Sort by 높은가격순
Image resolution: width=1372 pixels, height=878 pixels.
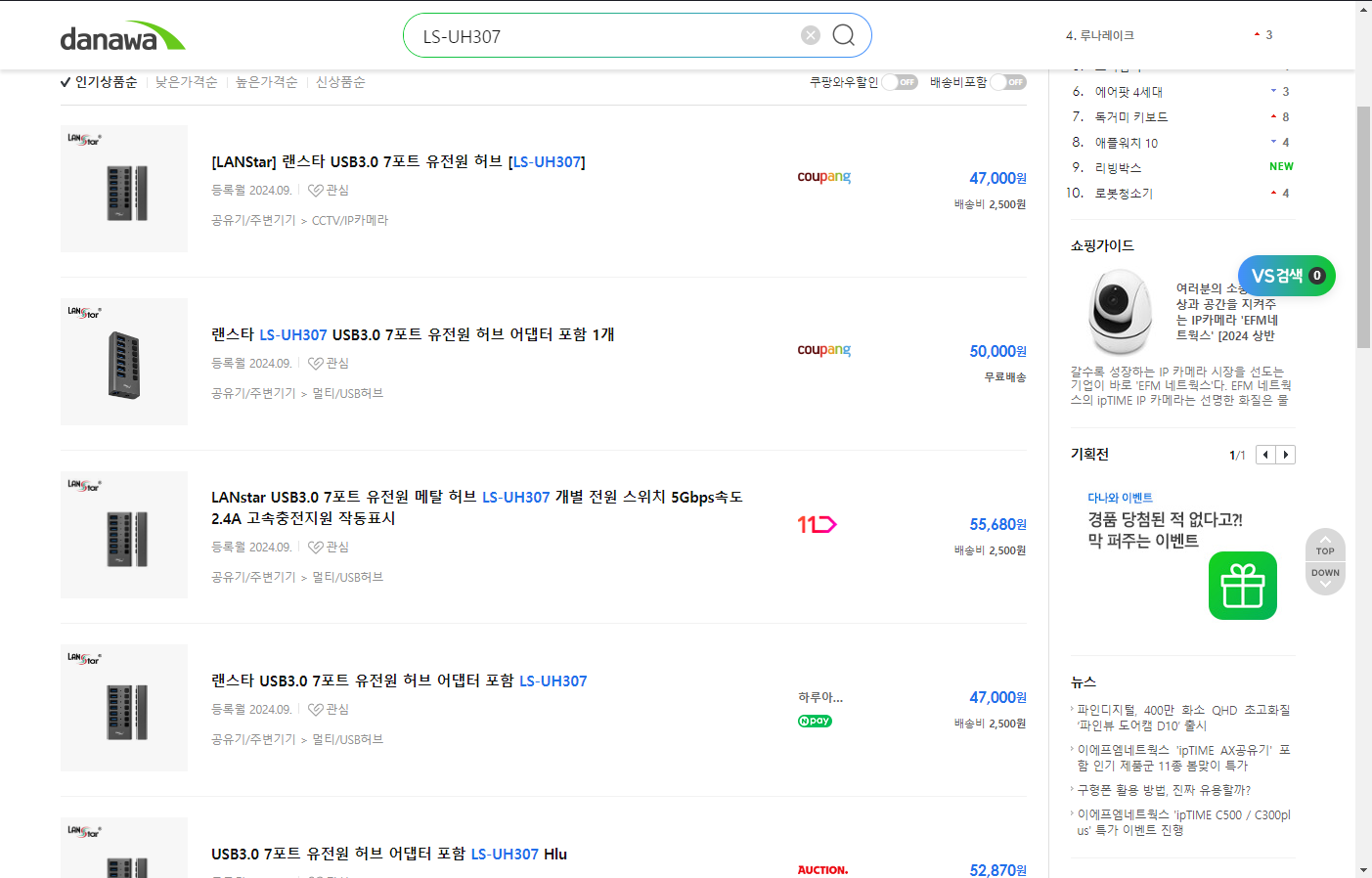click(x=266, y=82)
